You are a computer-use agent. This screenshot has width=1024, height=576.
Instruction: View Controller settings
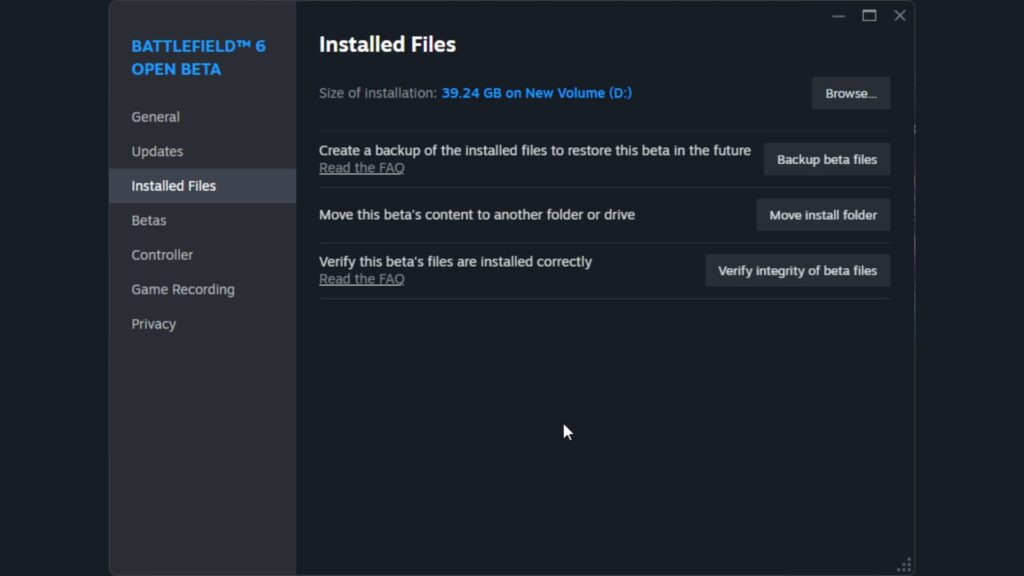pos(162,254)
